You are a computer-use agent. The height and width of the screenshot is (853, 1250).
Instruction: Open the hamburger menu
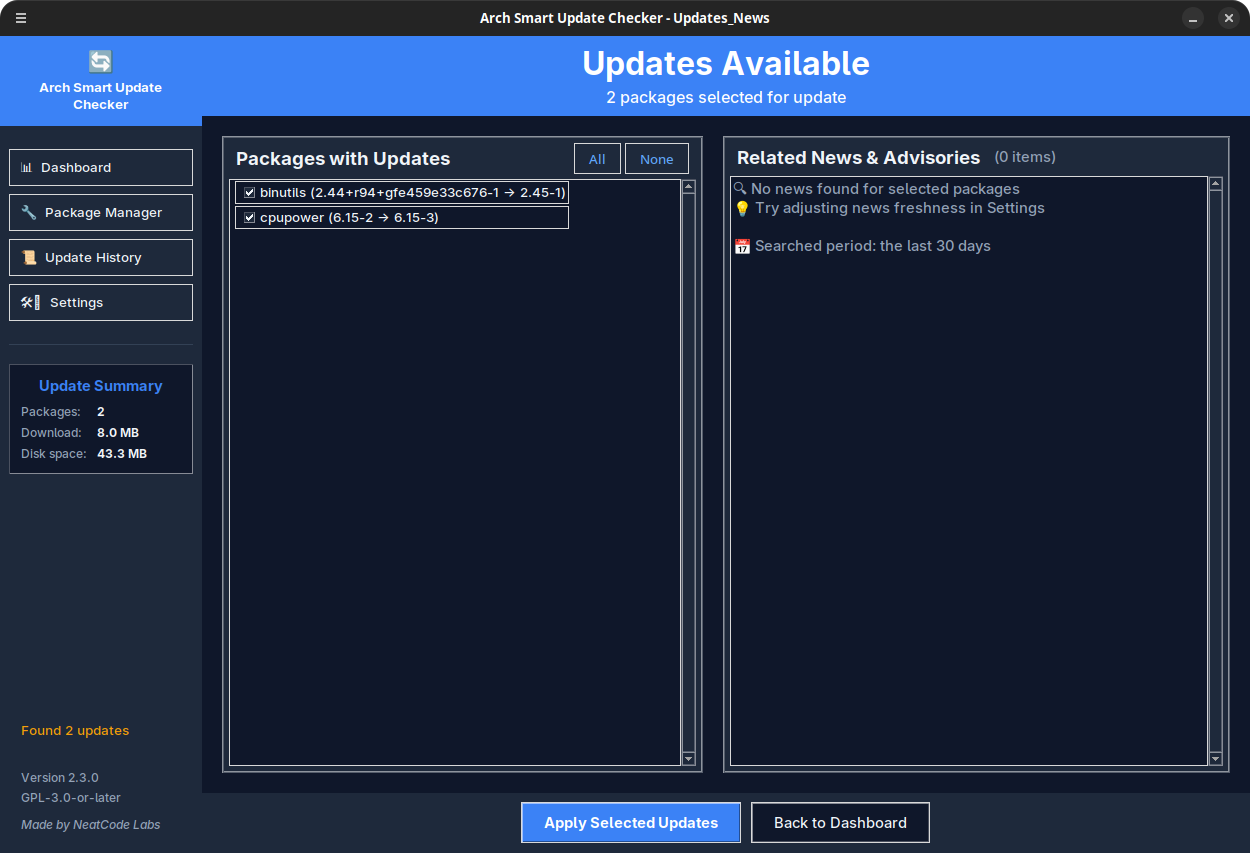click(x=21, y=17)
